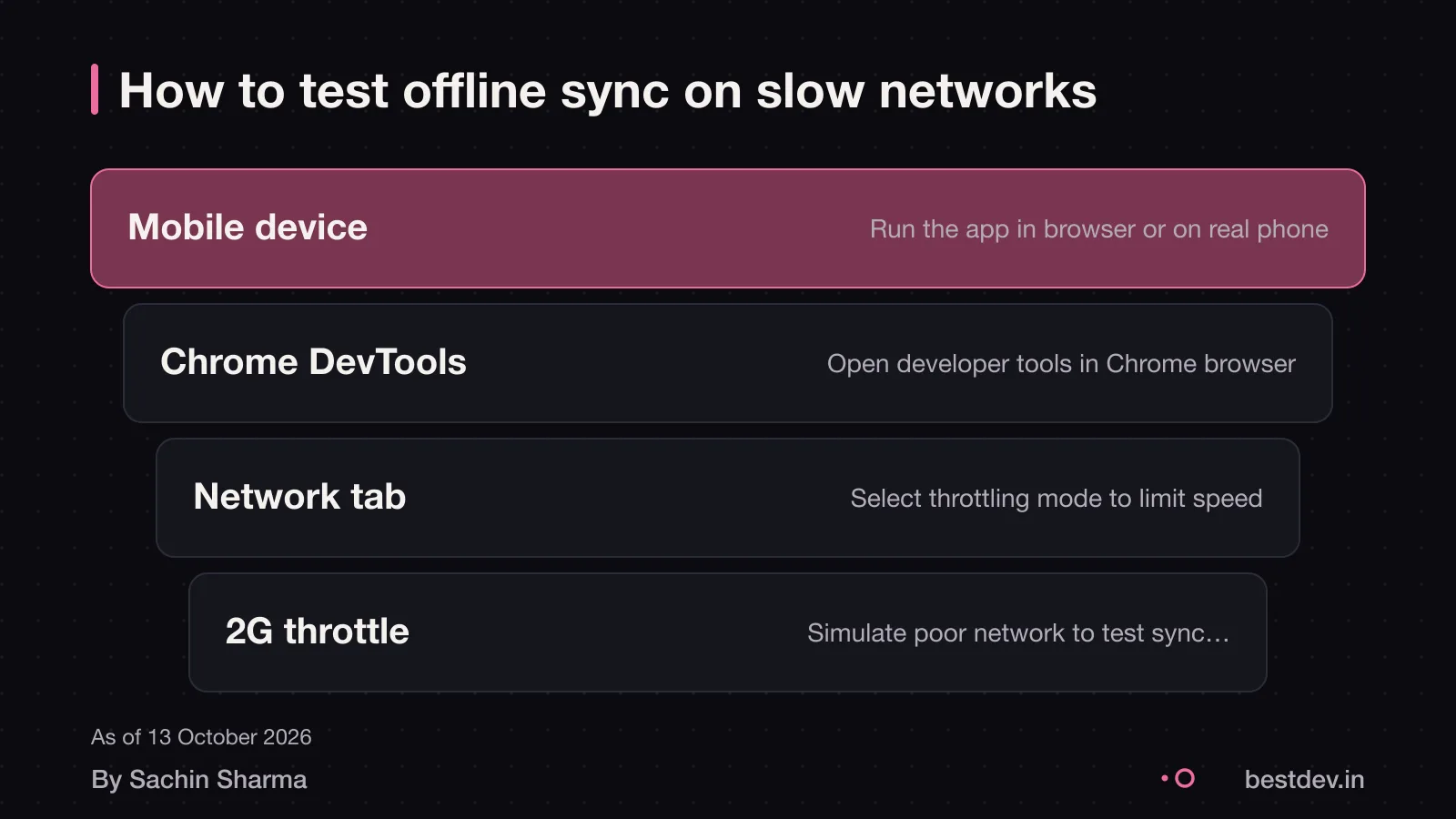1456x819 pixels.
Task: Open the bestdev.in site label
Action: coord(1304,780)
